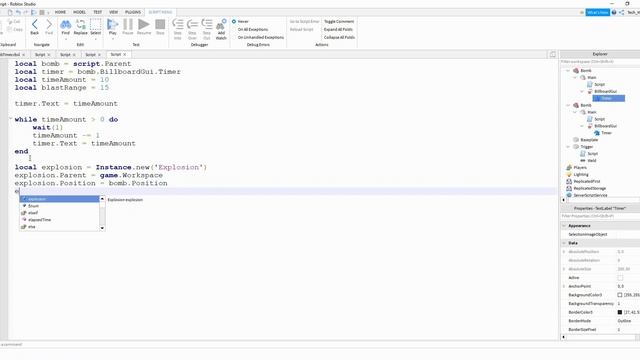Click the Step Into debugger icon
This screenshot has width=640, height=360.
[178, 24]
